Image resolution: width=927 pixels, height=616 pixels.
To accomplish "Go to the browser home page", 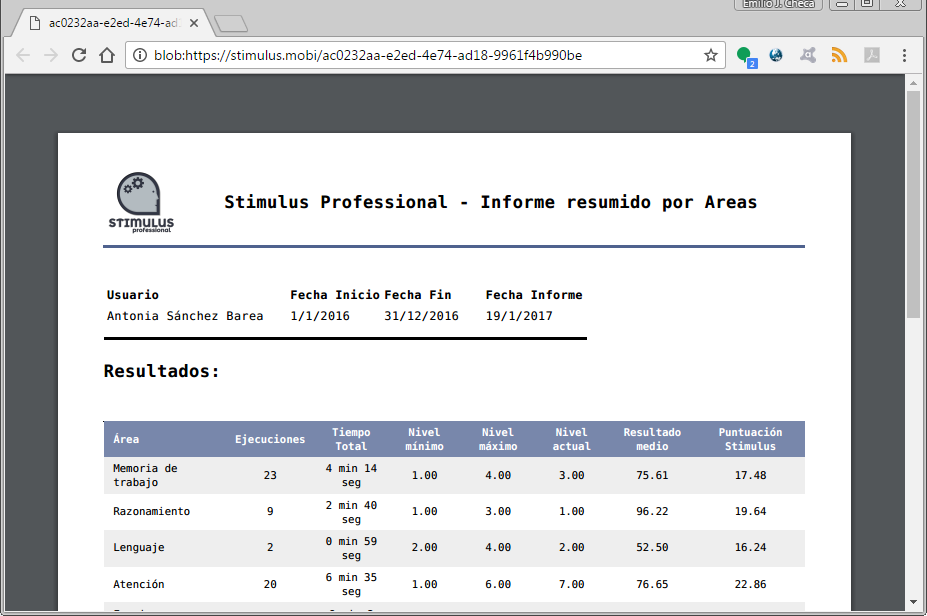I will point(107,55).
